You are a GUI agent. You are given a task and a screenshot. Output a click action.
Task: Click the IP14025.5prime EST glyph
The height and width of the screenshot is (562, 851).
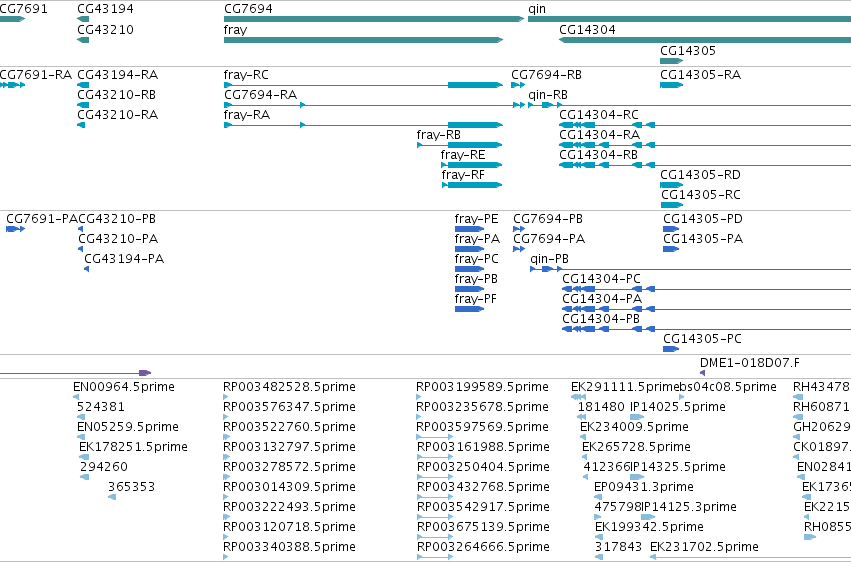pyautogui.click(x=637, y=417)
